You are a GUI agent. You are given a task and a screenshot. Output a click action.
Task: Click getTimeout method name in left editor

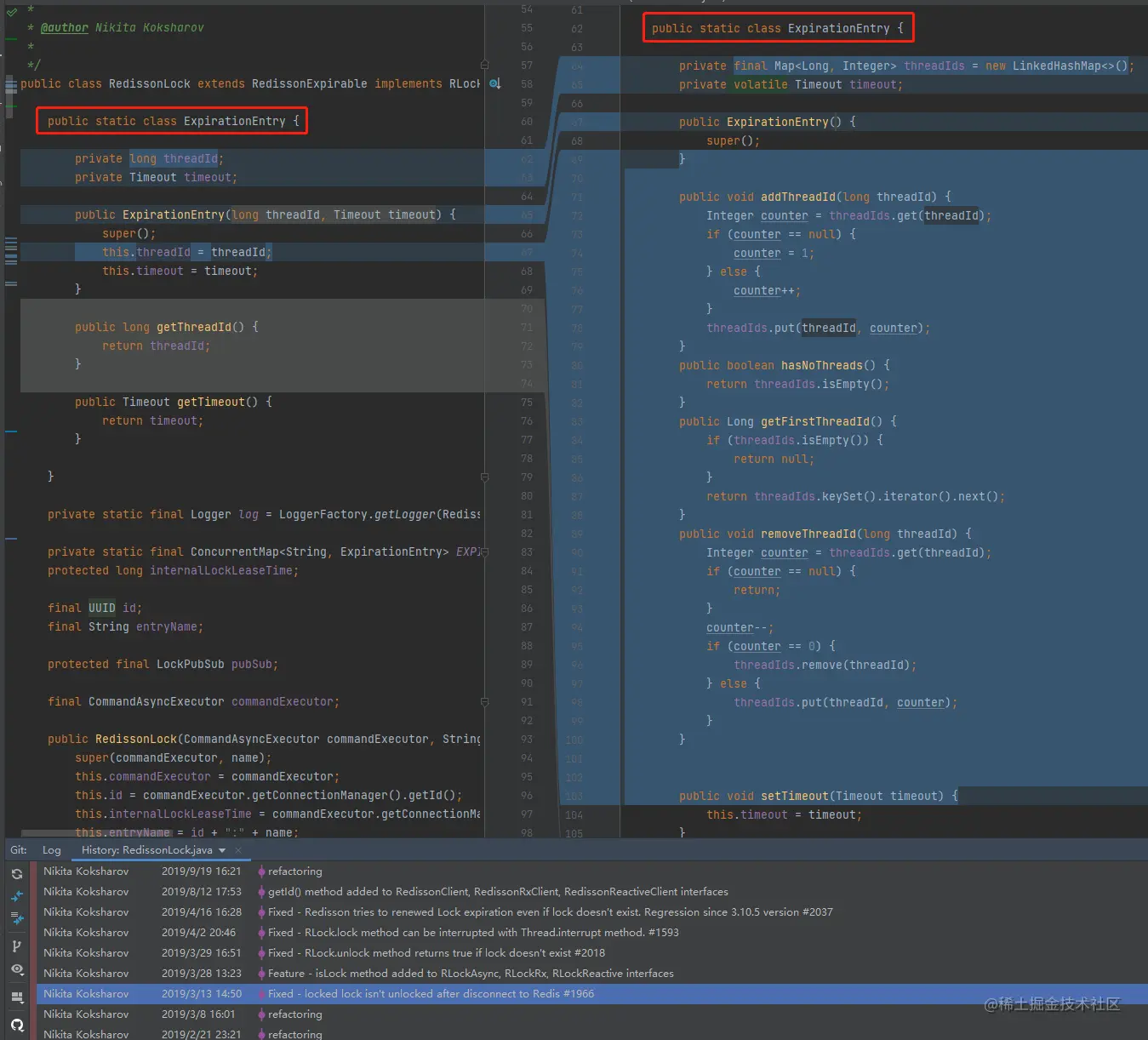pyautogui.click(x=211, y=402)
